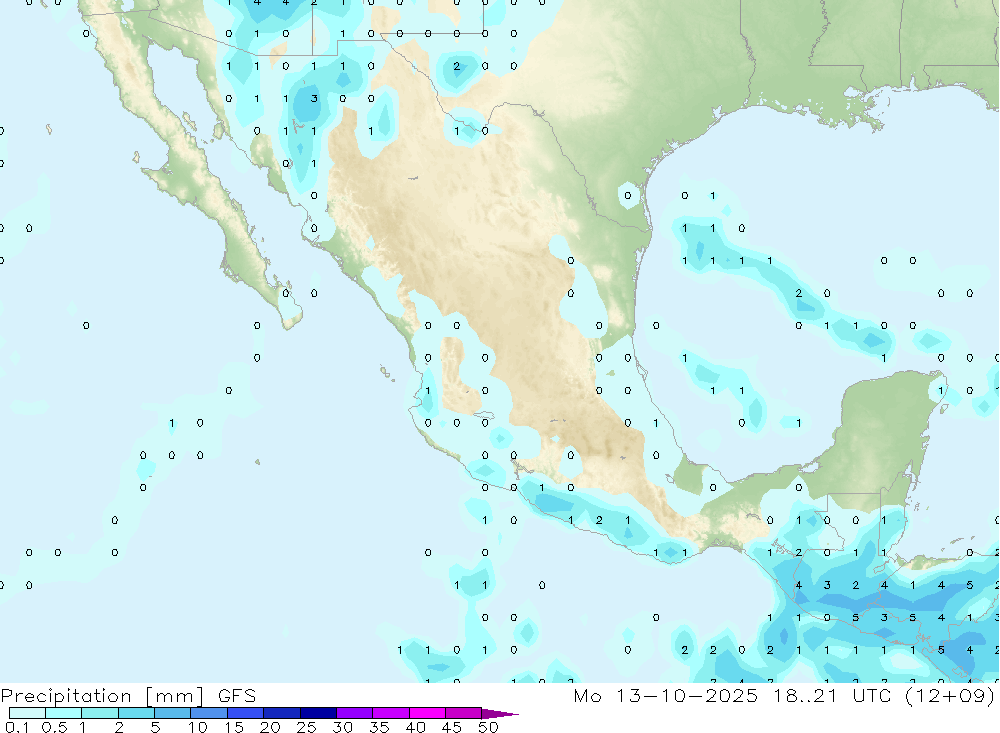Click the '[mm]' unit label
Image resolution: width=1000 pixels, height=733 pixels.
coord(175,696)
